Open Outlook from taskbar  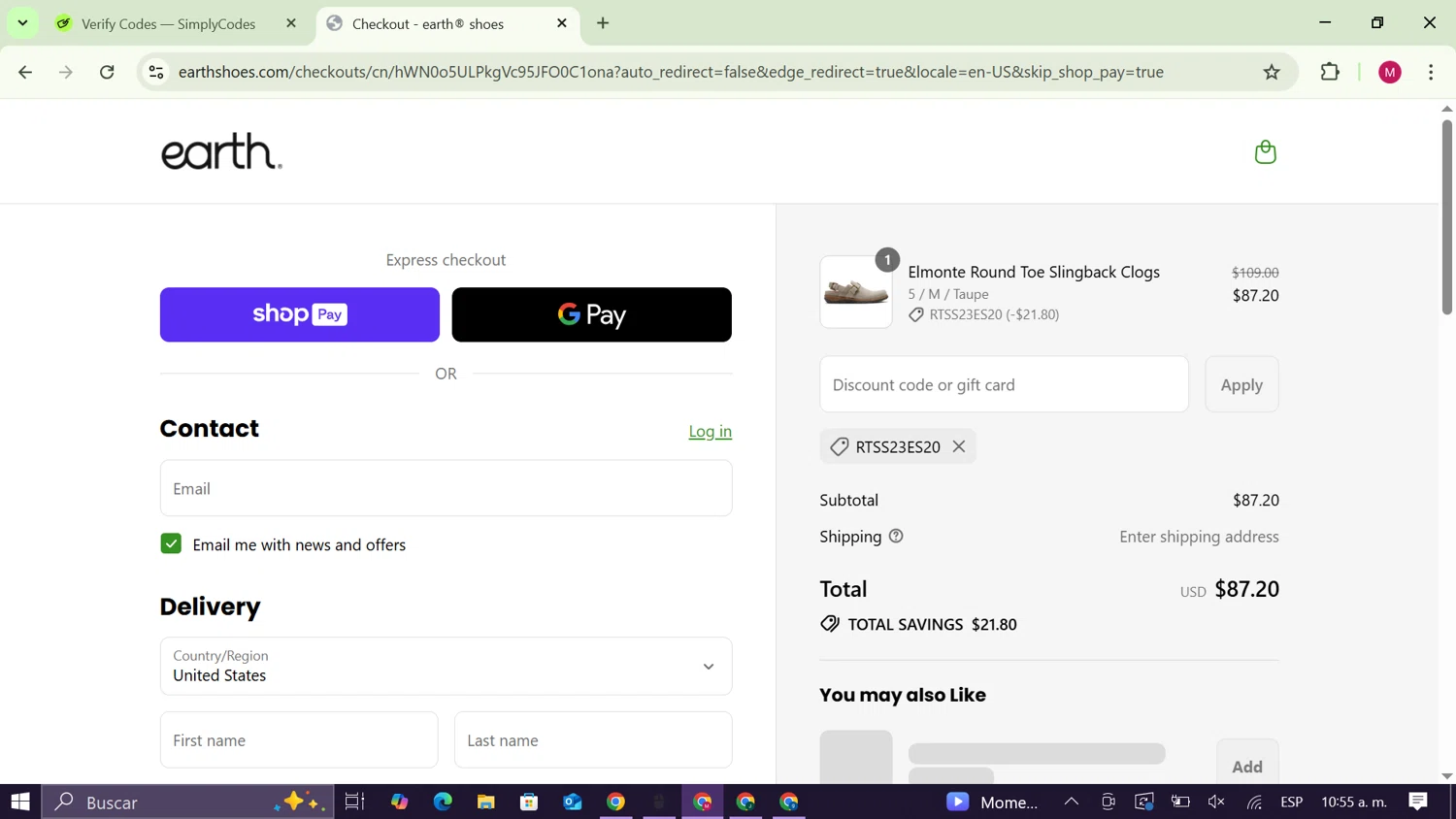(573, 802)
